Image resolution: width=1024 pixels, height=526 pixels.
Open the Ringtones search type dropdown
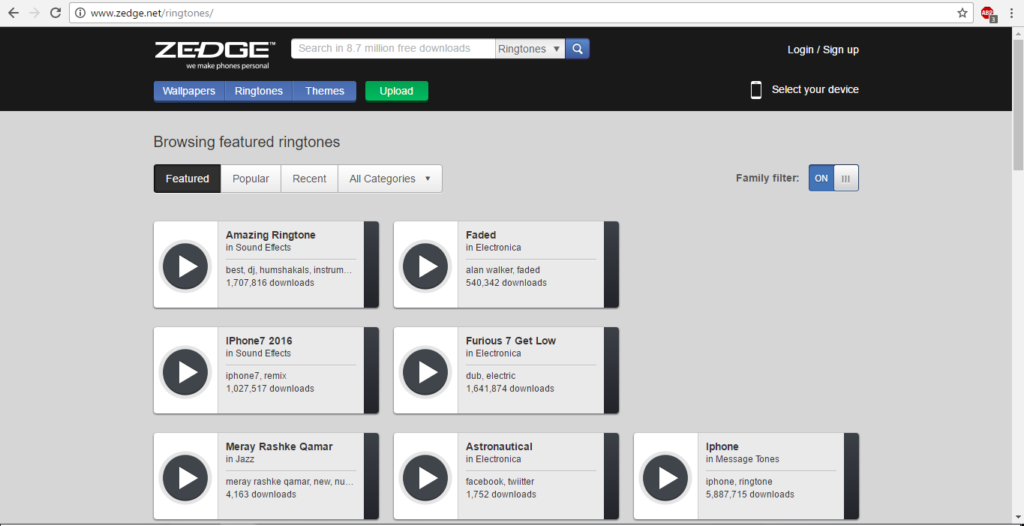pyautogui.click(x=530, y=48)
